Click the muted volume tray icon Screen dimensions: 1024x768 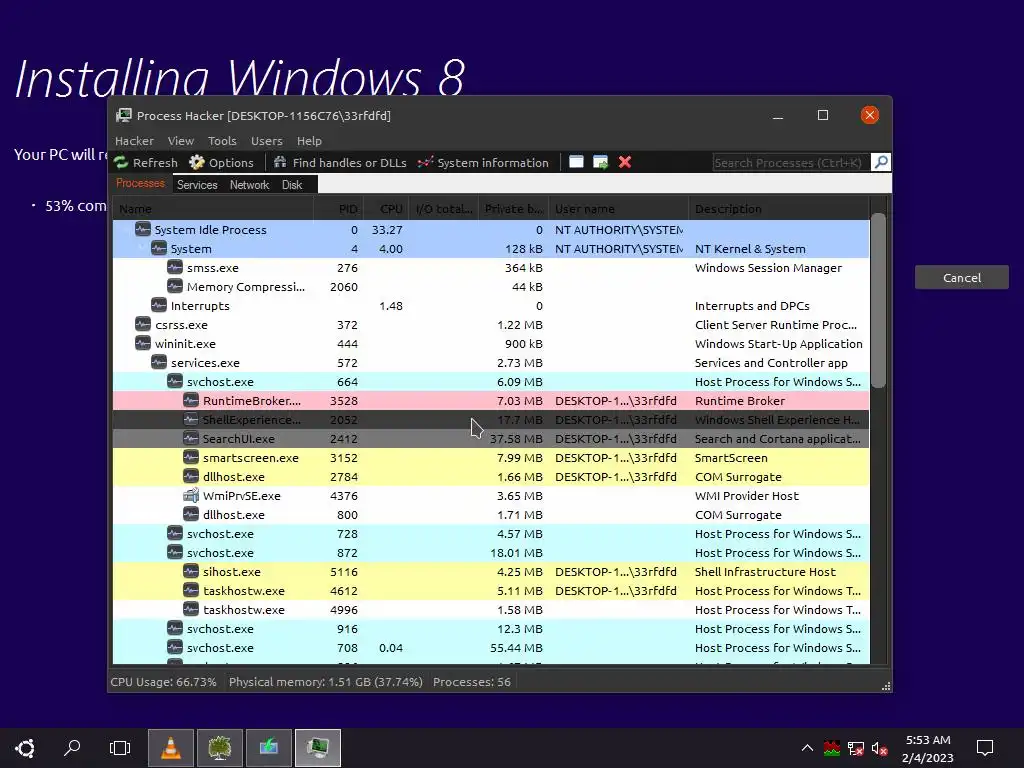click(x=879, y=748)
